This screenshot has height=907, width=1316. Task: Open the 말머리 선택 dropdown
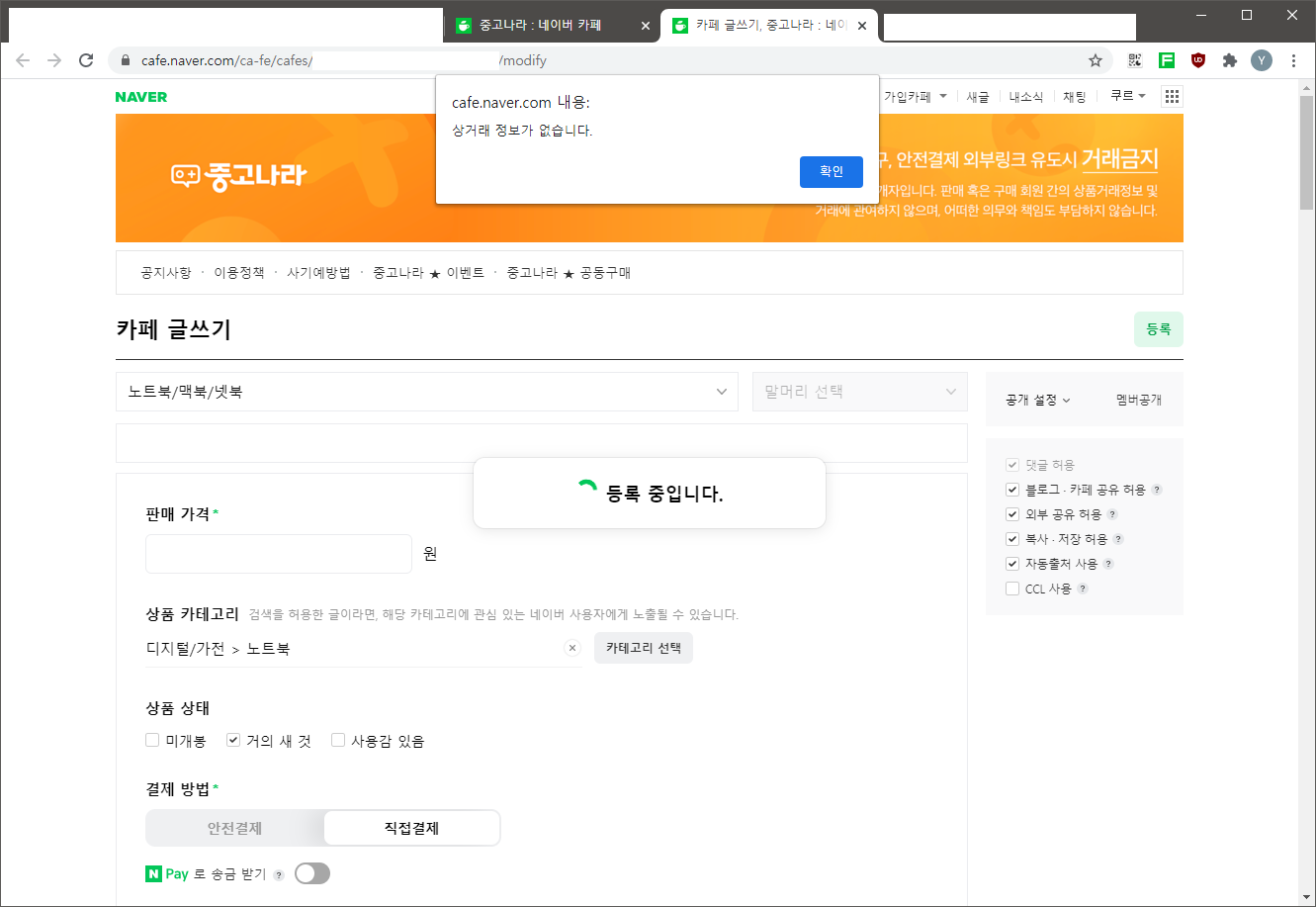point(860,392)
